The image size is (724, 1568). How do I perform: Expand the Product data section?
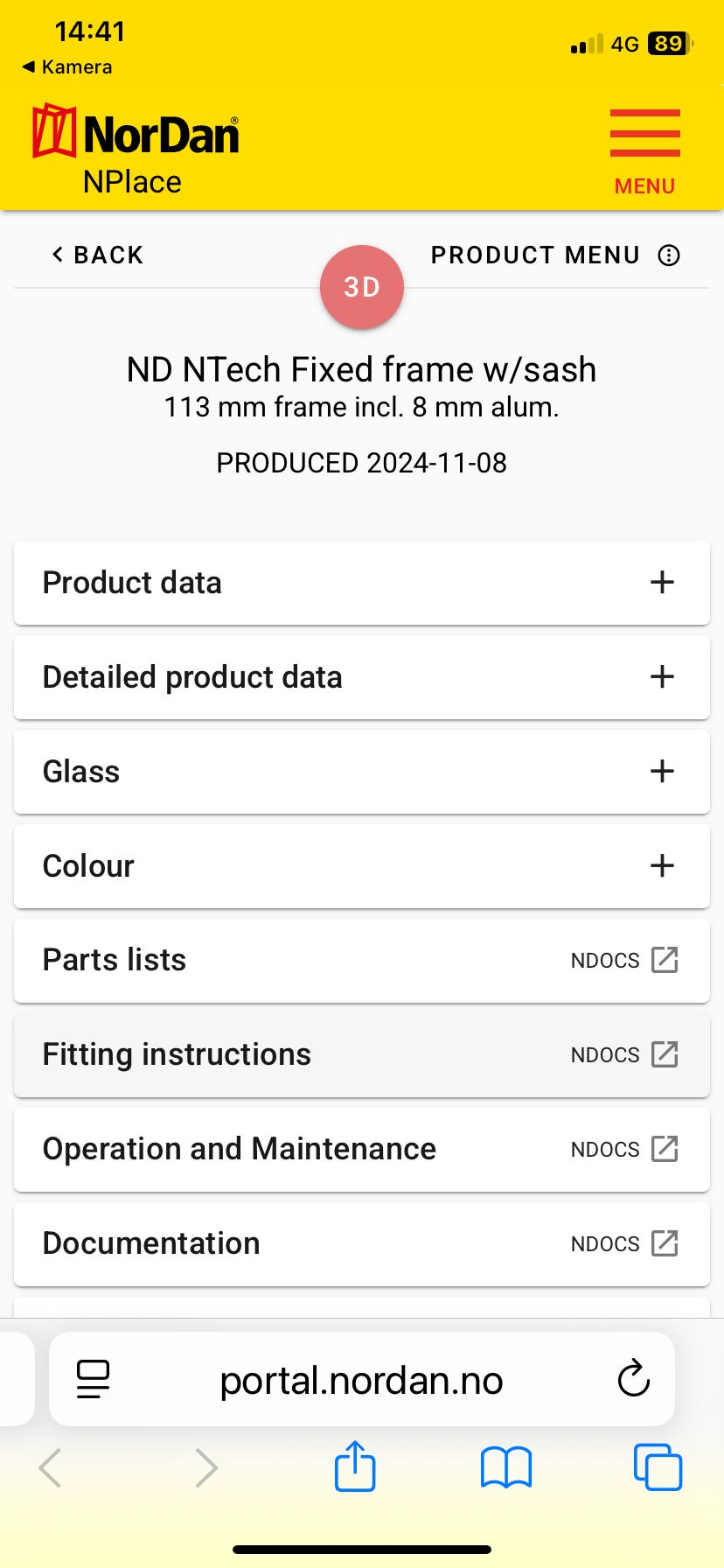click(662, 583)
